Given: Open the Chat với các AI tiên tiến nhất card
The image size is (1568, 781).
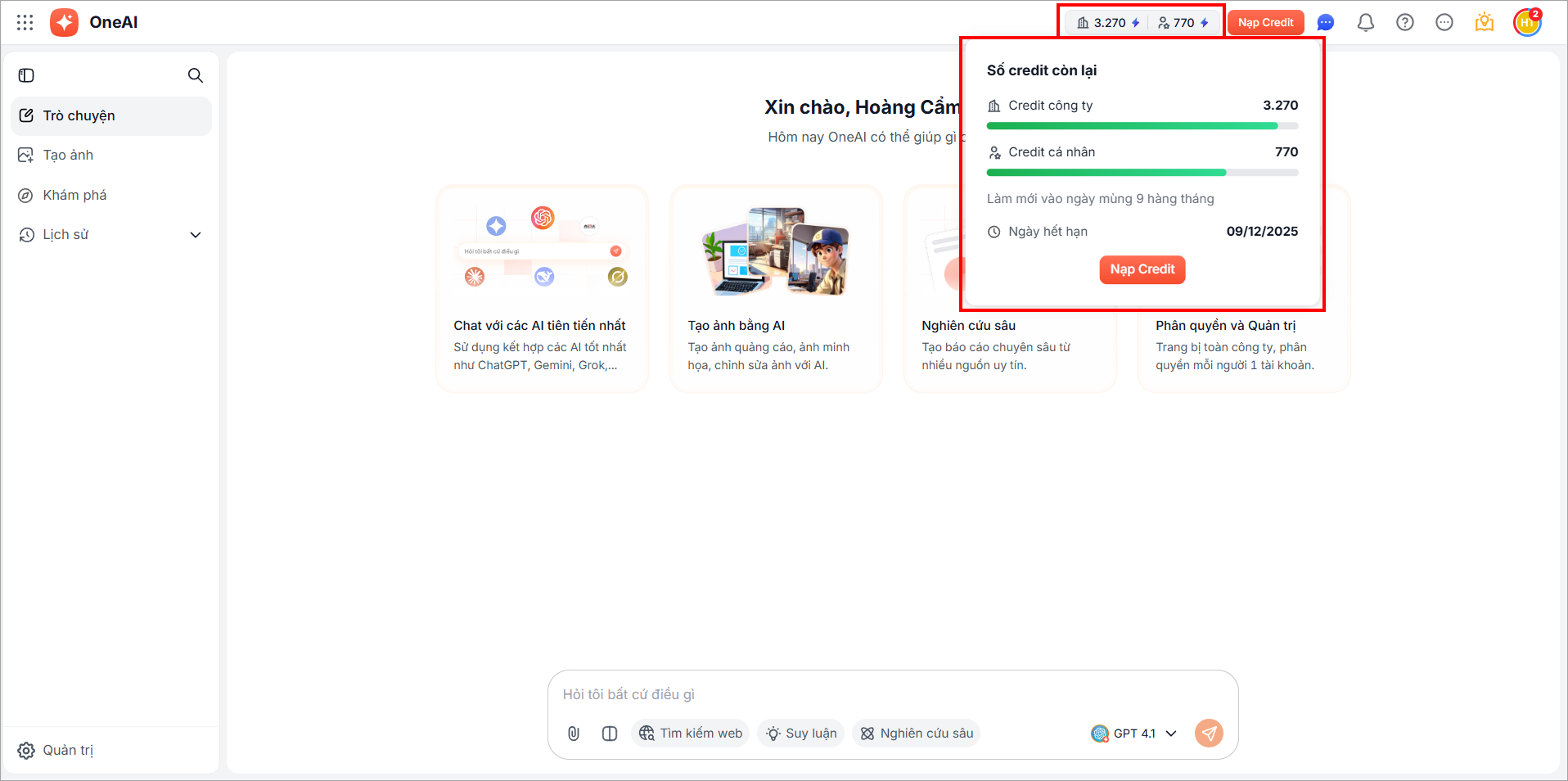Looking at the screenshot, I should 543,288.
